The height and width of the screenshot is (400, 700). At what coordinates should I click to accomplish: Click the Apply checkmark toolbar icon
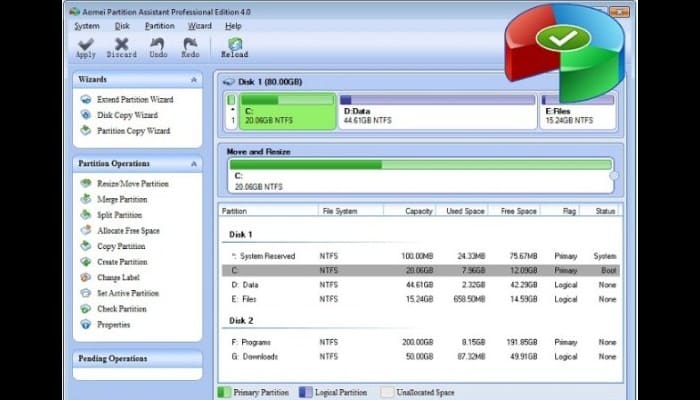85,45
